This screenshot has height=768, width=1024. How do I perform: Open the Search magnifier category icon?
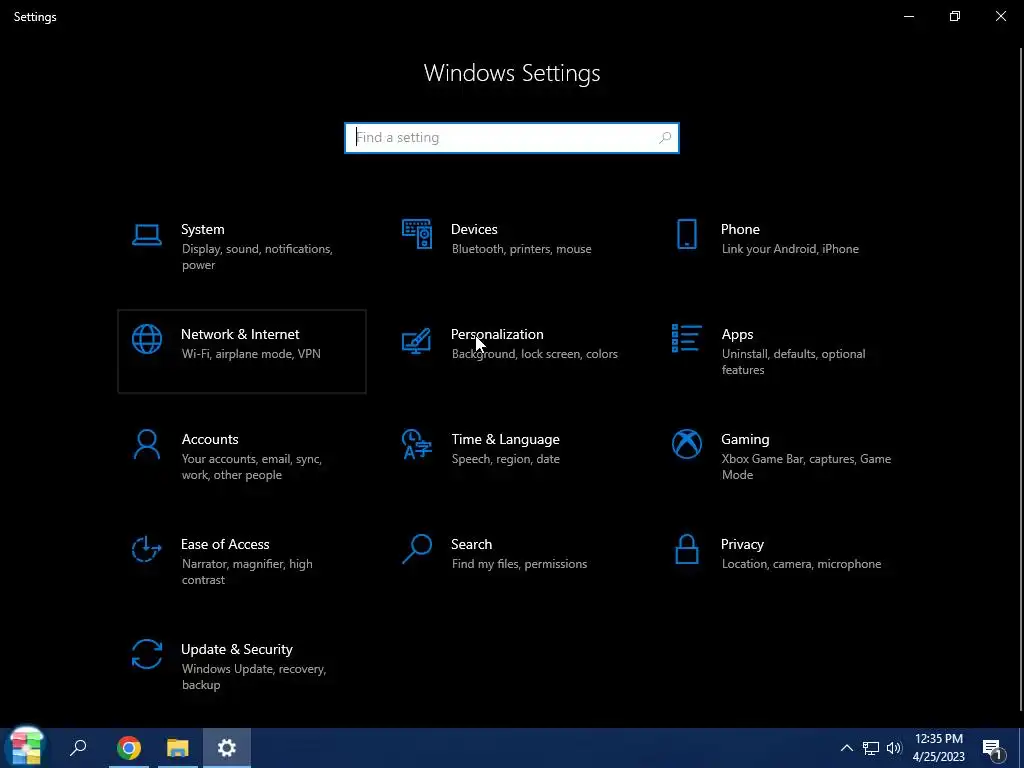point(417,549)
